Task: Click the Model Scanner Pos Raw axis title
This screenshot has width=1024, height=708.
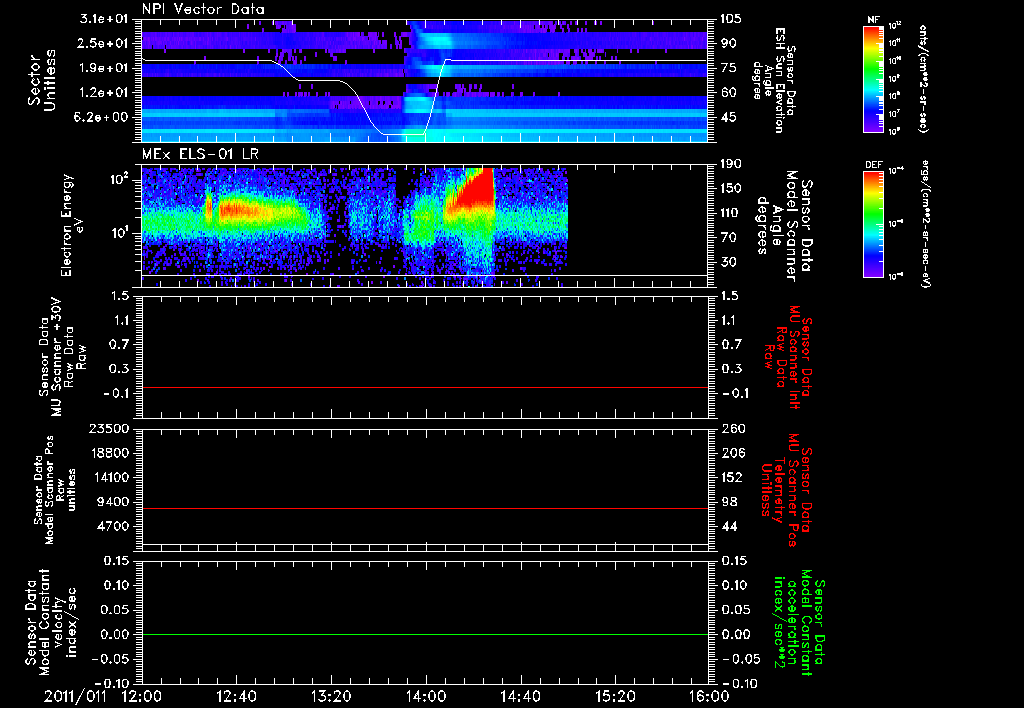Action: tap(56, 490)
